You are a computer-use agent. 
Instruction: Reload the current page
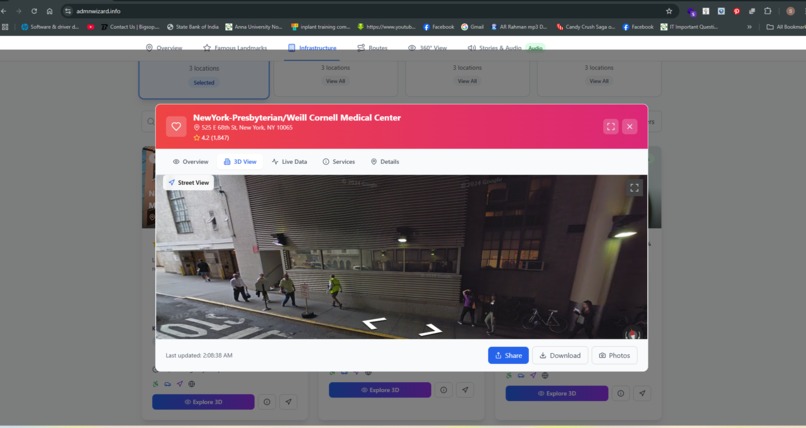coord(34,11)
